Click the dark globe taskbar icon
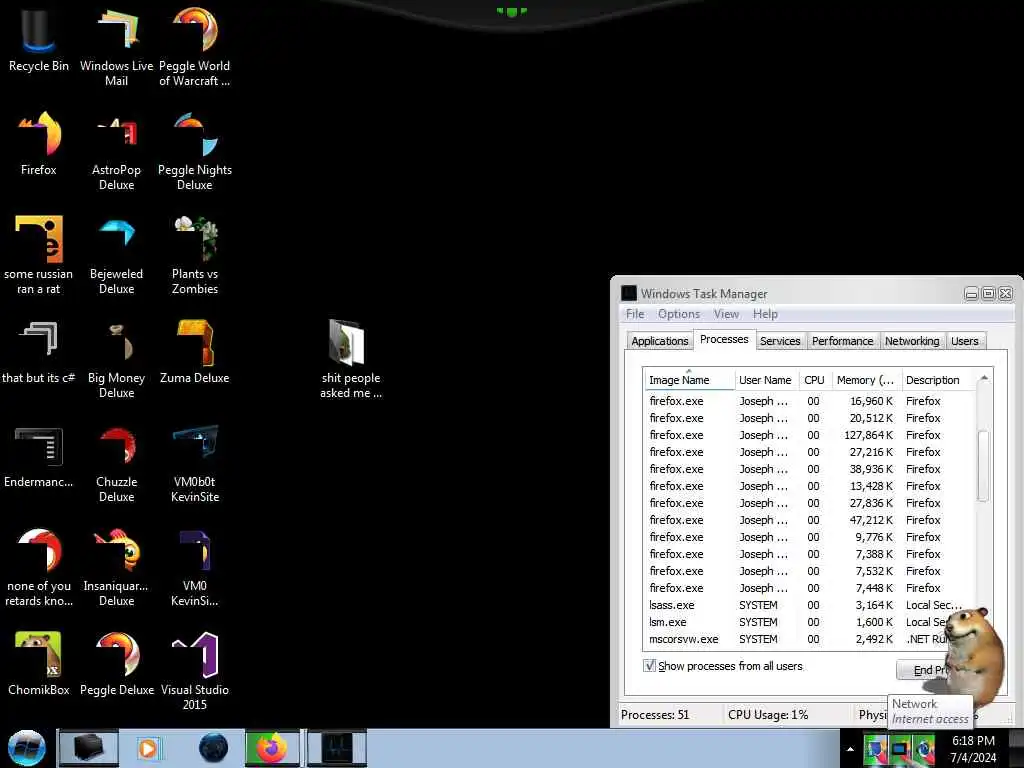1024x768 pixels. pos(214,748)
